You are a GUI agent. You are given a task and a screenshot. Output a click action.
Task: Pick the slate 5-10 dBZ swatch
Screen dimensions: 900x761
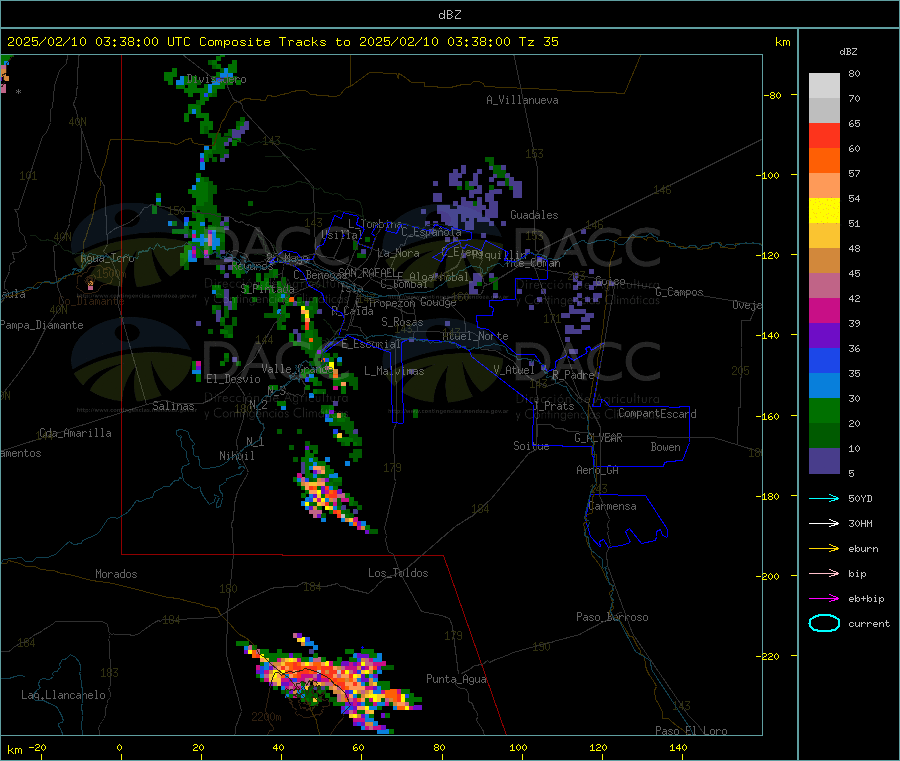824,461
